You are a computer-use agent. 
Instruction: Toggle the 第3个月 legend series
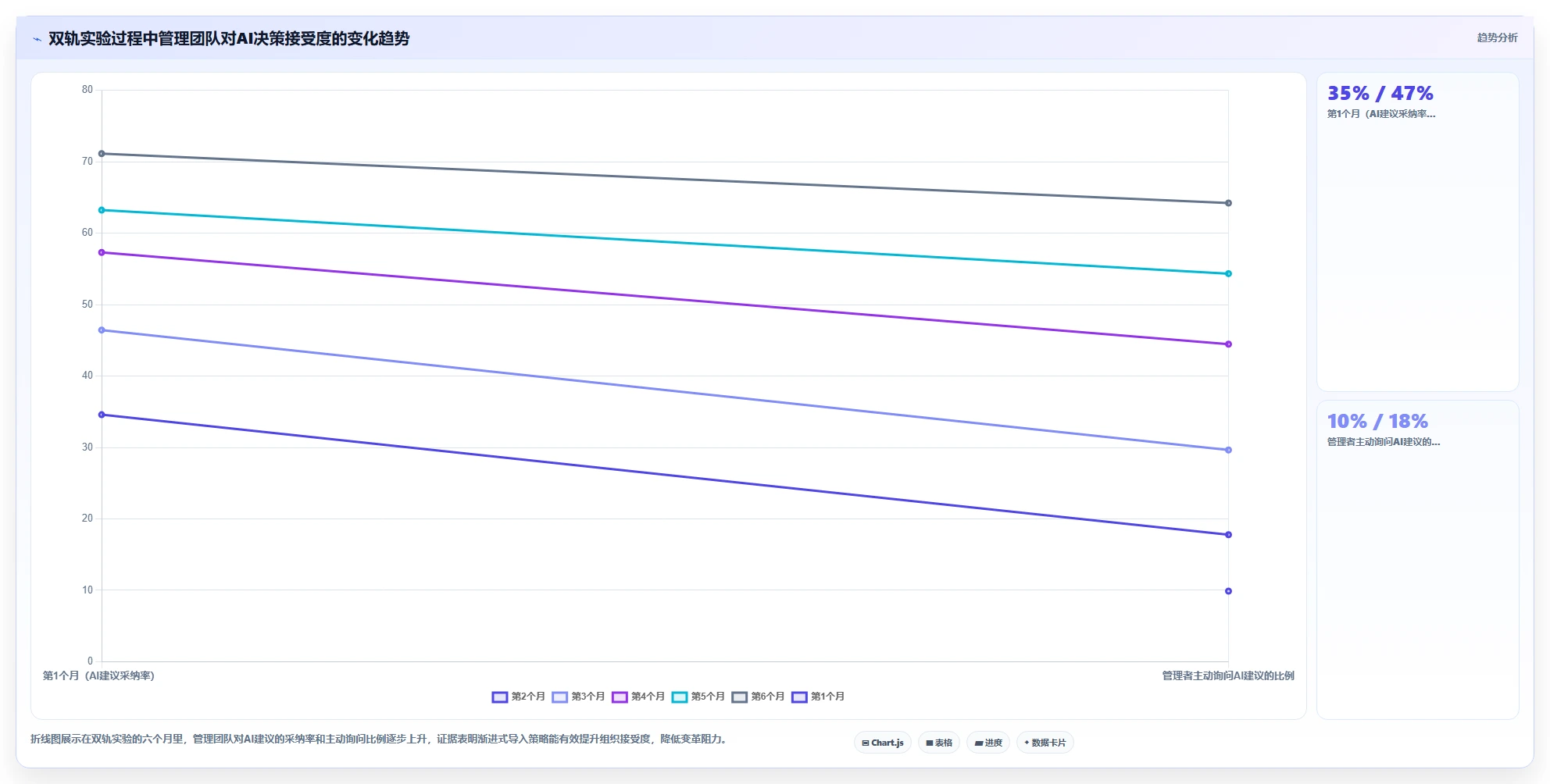tap(578, 697)
